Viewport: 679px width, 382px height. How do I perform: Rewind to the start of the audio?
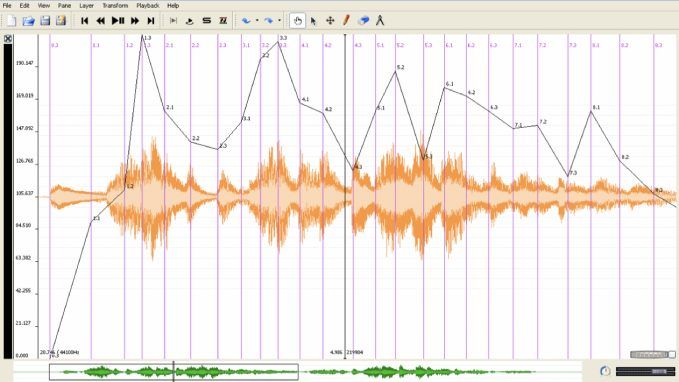84,20
